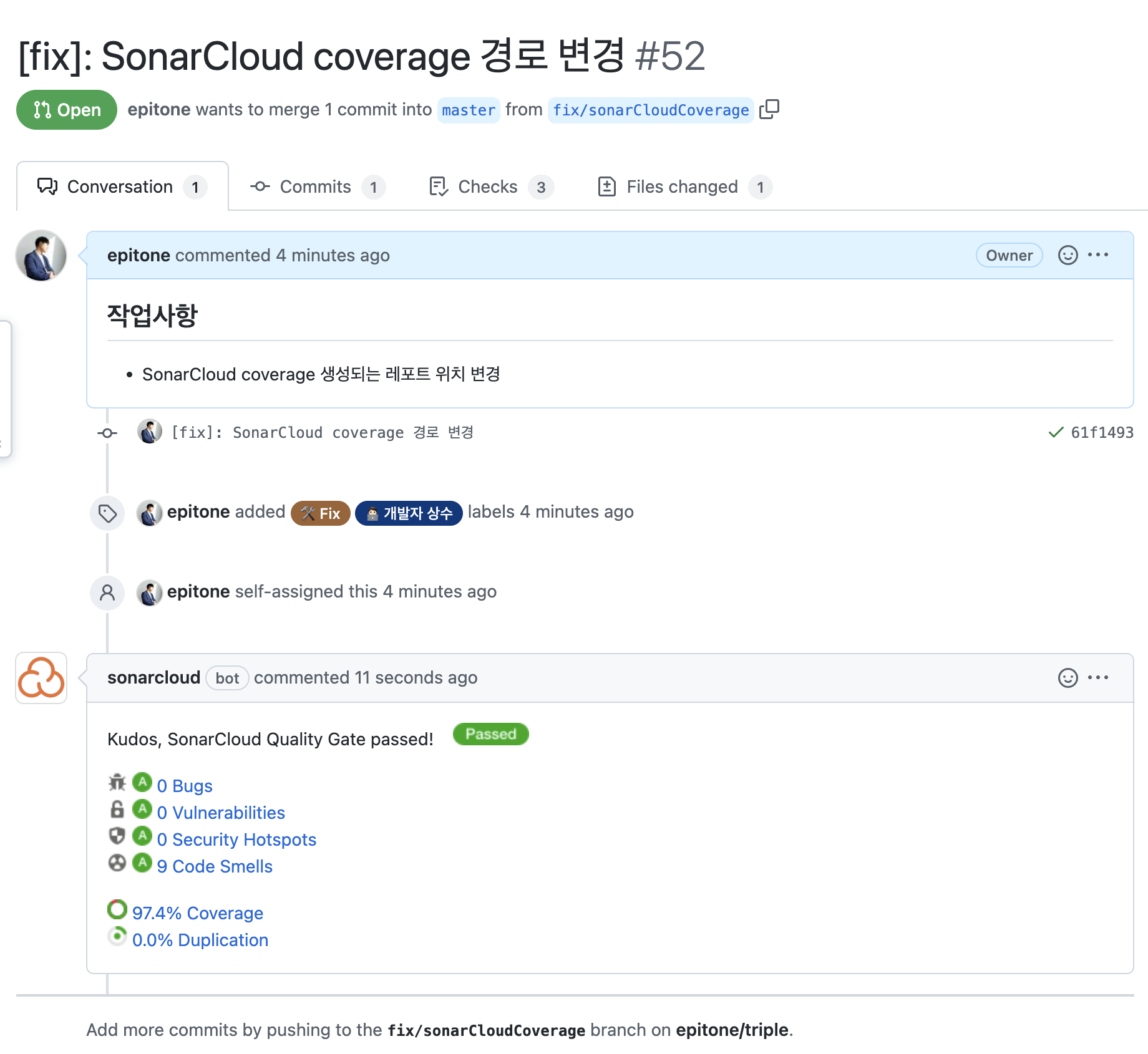This screenshot has height=1054, width=1148.
Task: Click the lock icon beside Vulnerabilities
Action: point(117,809)
